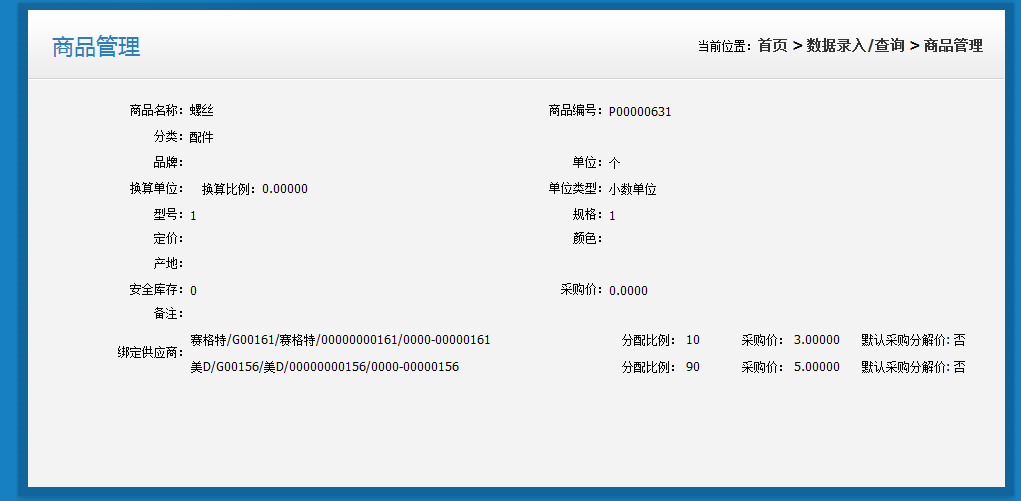The height and width of the screenshot is (501, 1021).
Task: Click the supplier 采购价 value 3.00000
Action: point(816,340)
